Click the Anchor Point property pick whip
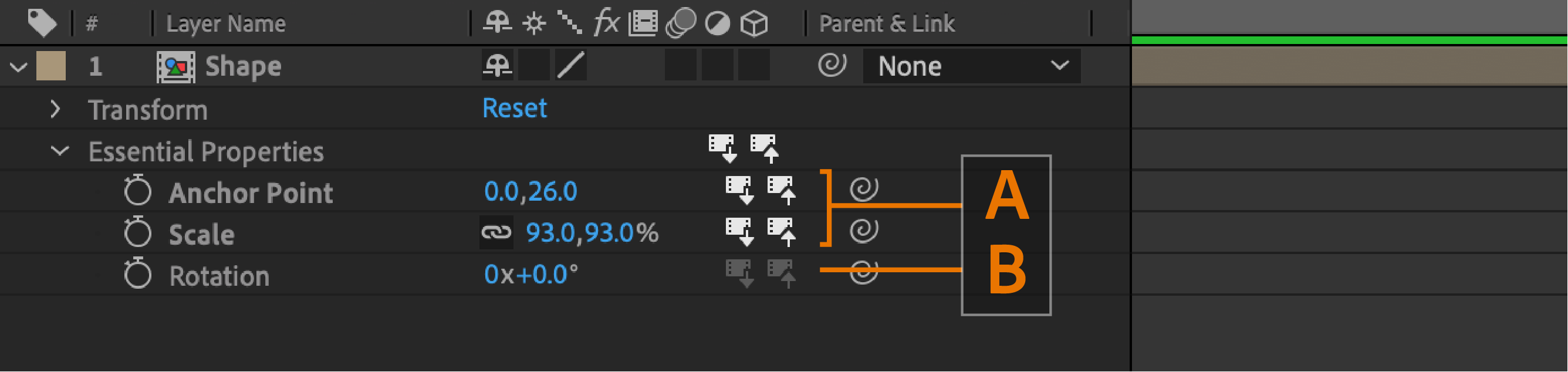Image resolution: width=1568 pixels, height=372 pixels. pos(864,189)
